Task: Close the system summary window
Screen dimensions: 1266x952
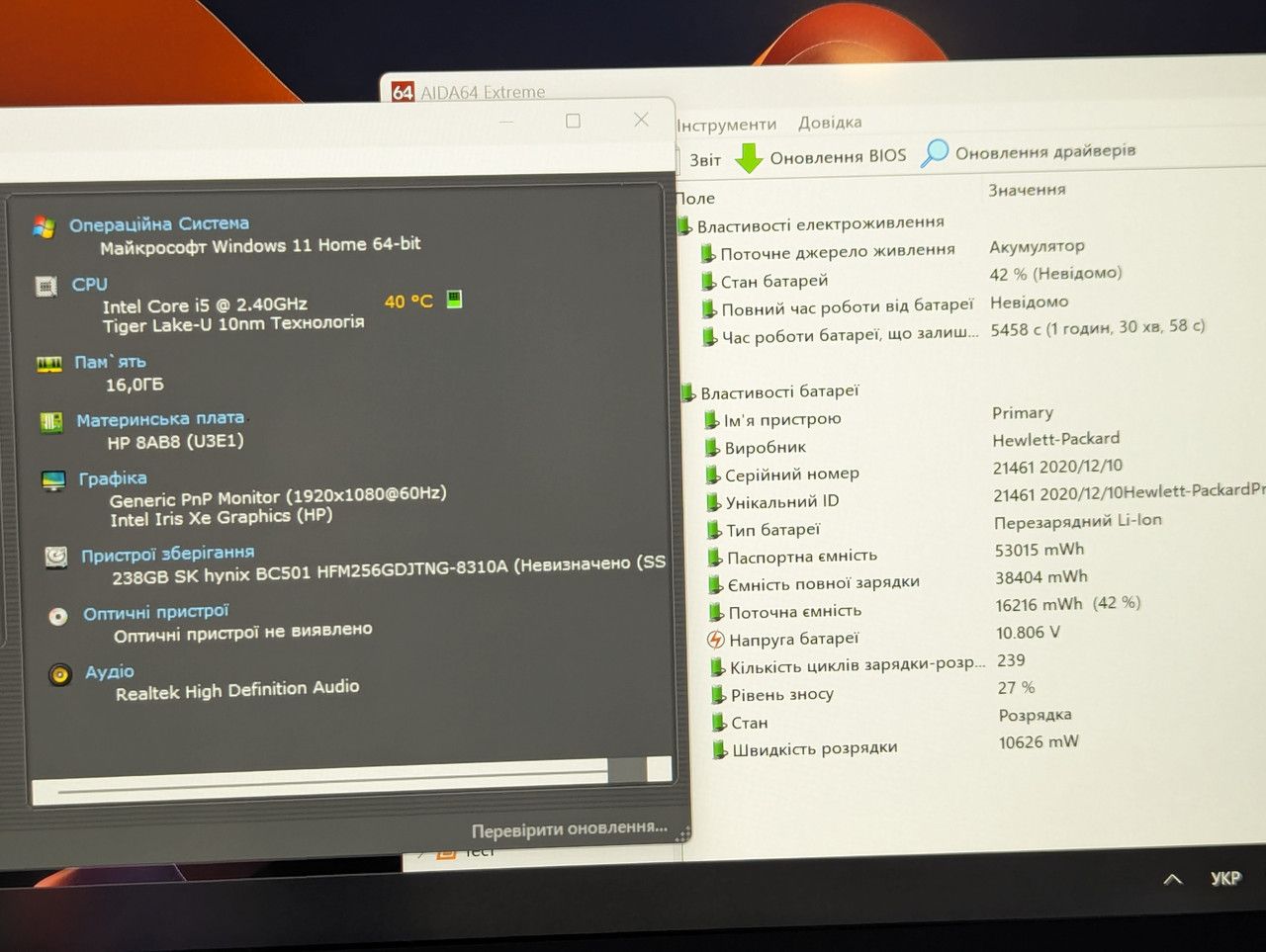Action: click(641, 120)
